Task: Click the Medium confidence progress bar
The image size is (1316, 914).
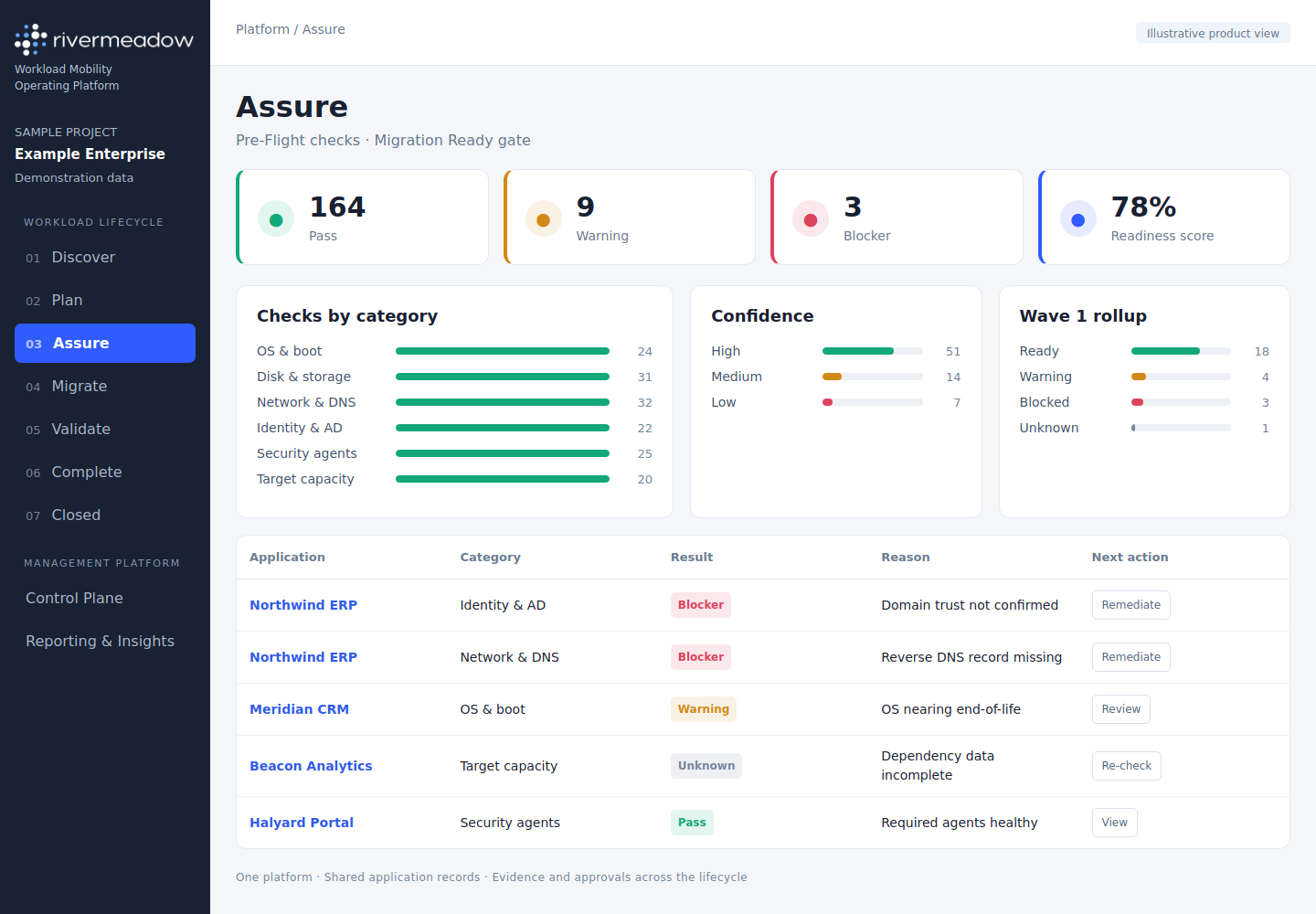Action: [x=873, y=377]
